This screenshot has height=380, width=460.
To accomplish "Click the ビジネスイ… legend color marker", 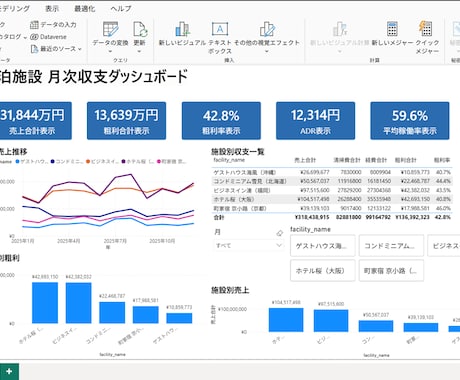I will [x=88, y=162].
